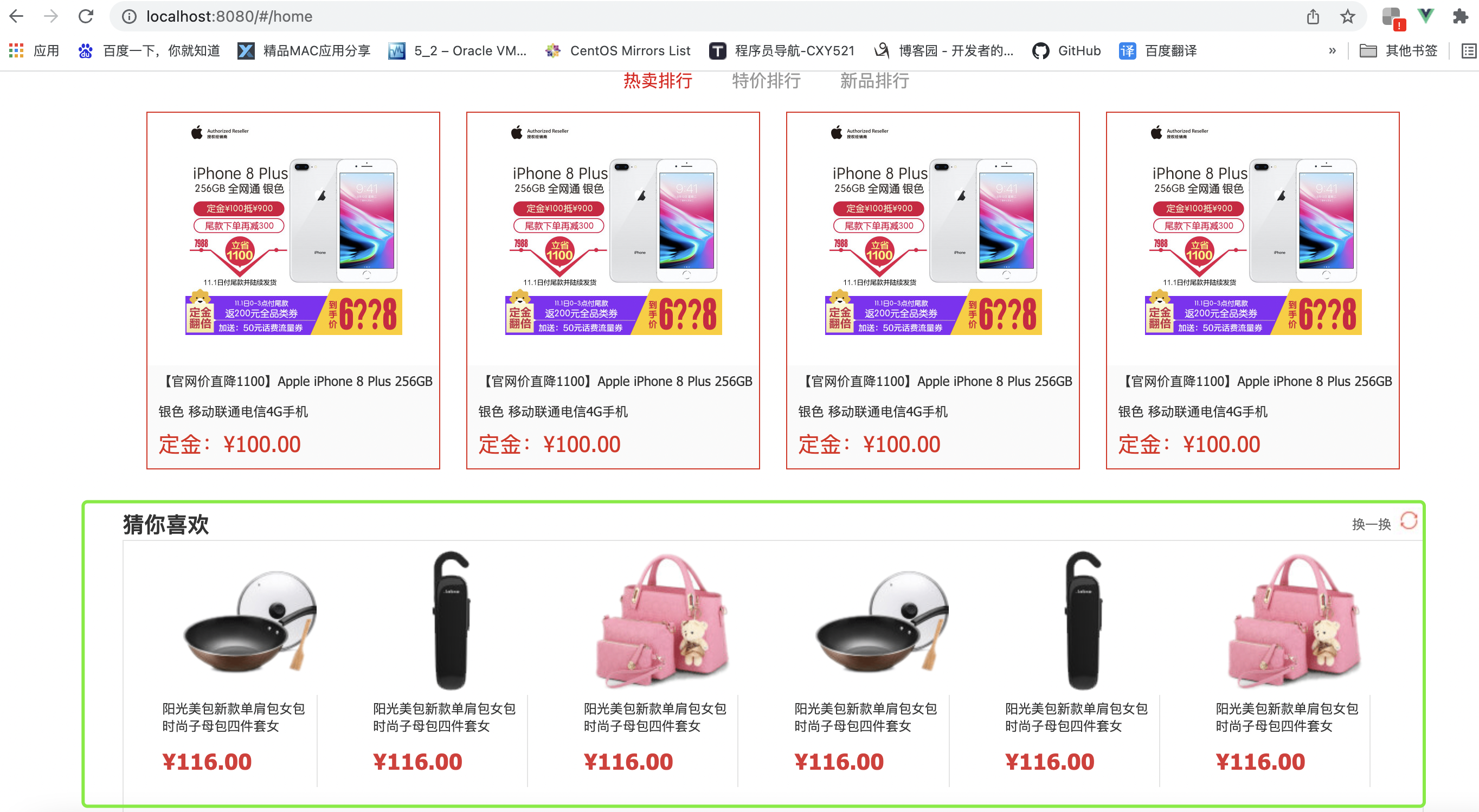The width and height of the screenshot is (1479, 812).
Task: Open the 百度翻译 bookmark
Action: (1158, 50)
